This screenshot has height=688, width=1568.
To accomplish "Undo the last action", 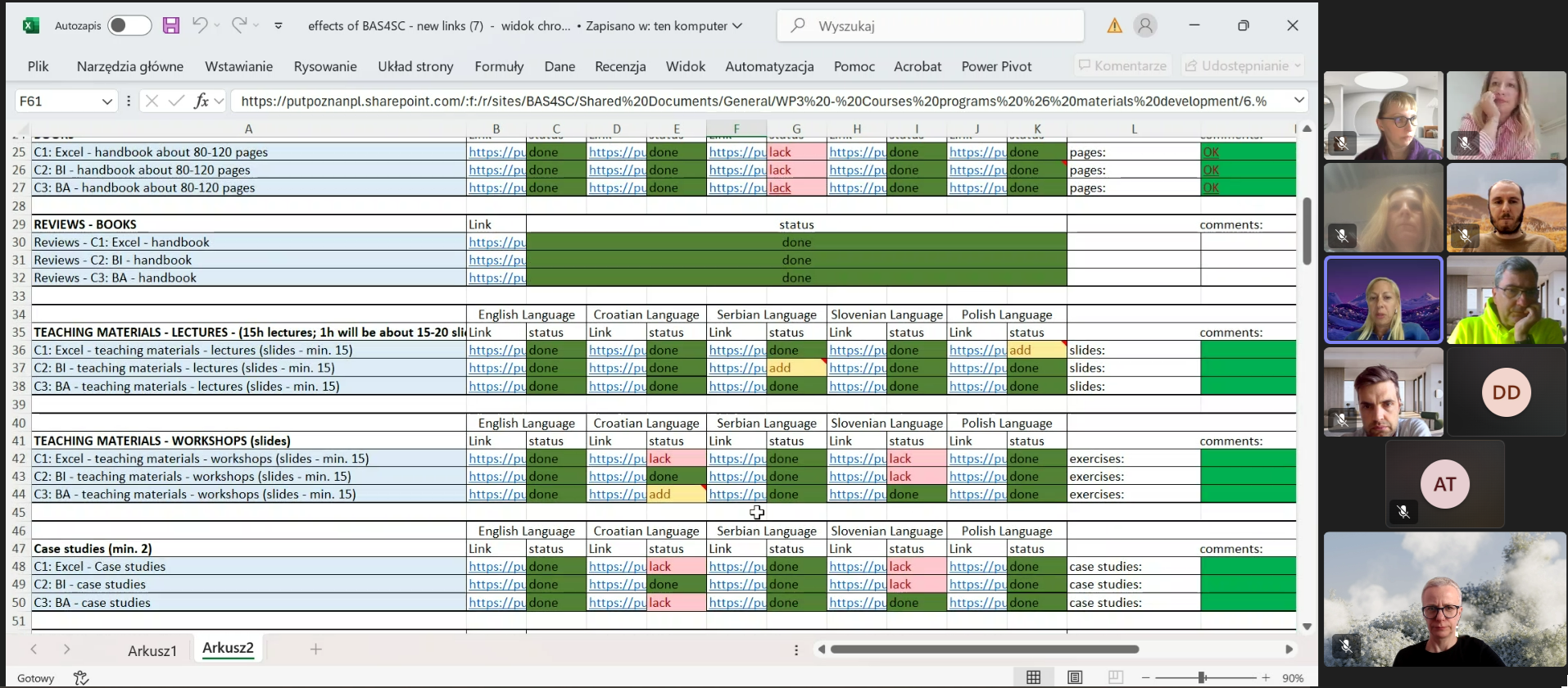I will [199, 25].
